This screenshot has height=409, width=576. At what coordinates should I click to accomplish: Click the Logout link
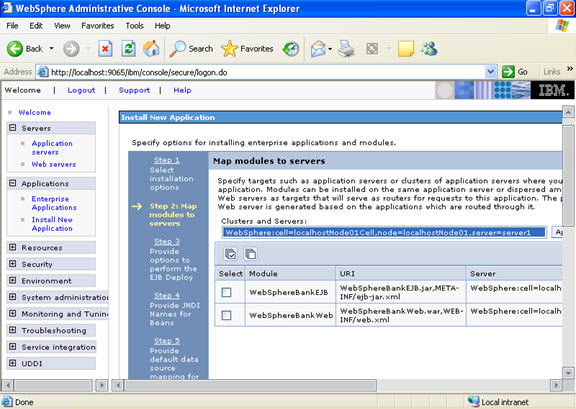click(81, 90)
